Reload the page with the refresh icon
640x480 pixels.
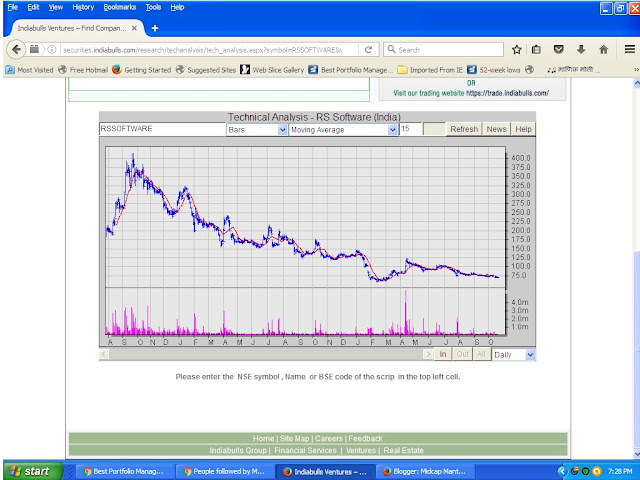point(368,50)
